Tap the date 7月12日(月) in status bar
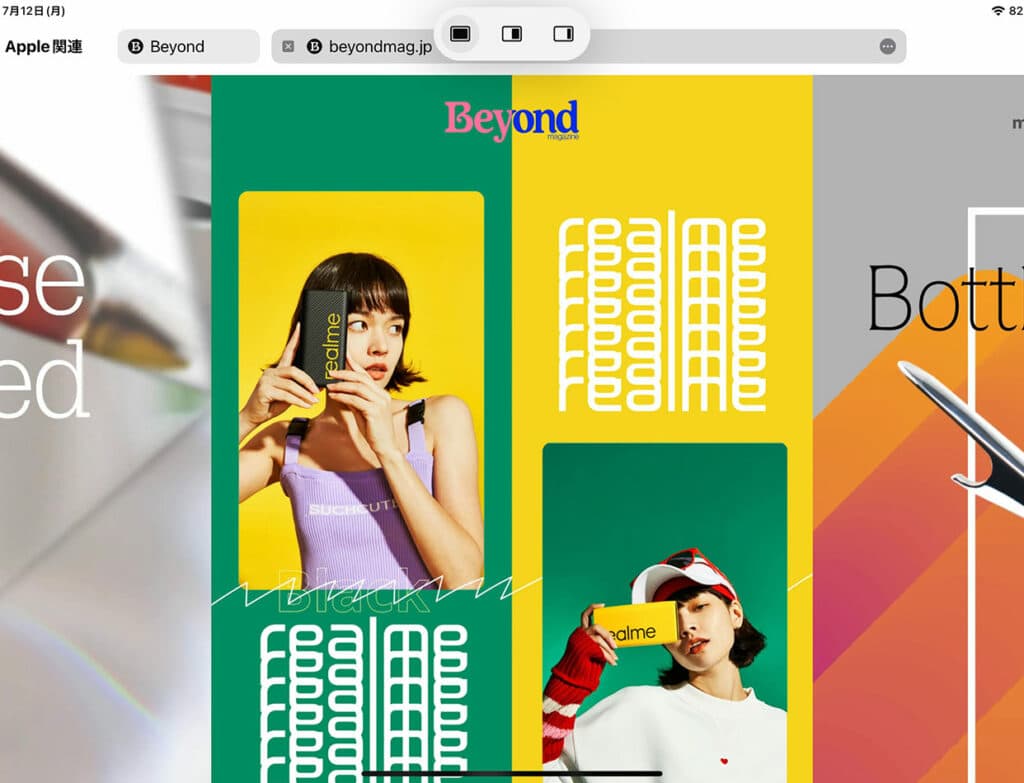The image size is (1024, 783). 33,10
